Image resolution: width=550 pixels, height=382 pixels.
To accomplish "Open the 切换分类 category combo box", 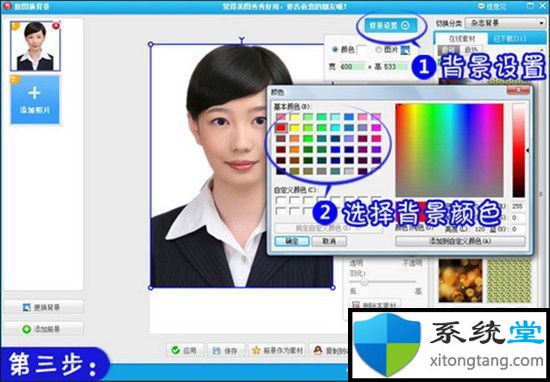I will point(504,24).
